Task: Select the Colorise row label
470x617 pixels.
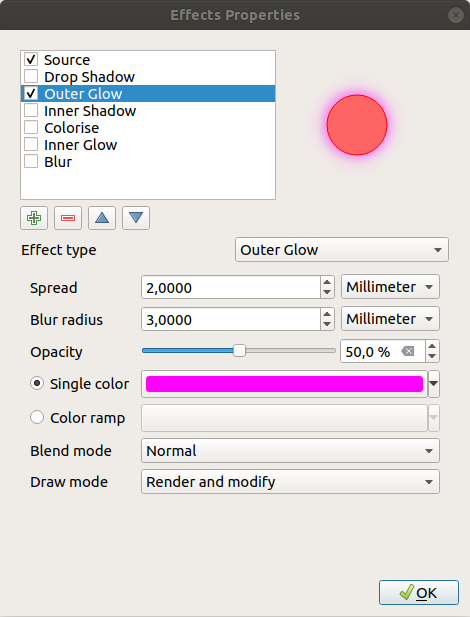Action: tap(72, 127)
